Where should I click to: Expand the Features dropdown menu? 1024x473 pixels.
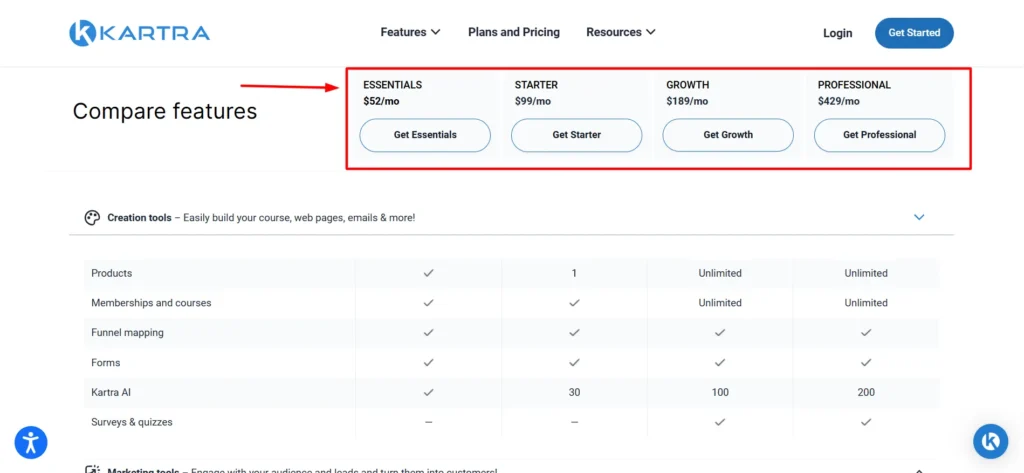(x=410, y=32)
